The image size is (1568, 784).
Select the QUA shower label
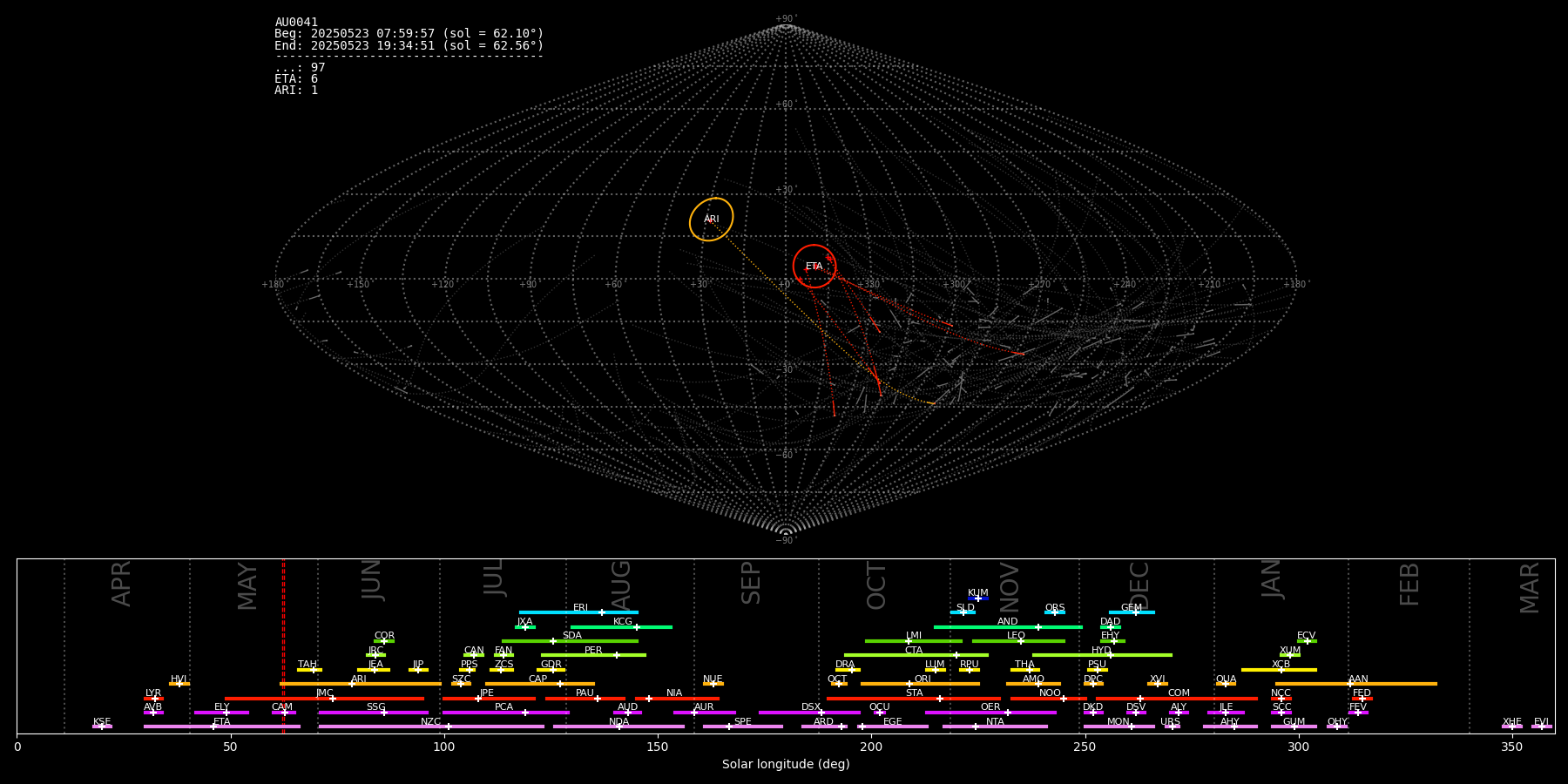1226,679
